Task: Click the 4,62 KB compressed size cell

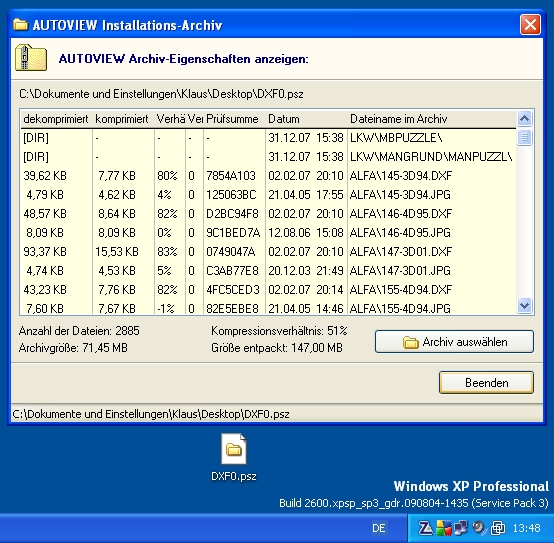Action: click(117, 195)
